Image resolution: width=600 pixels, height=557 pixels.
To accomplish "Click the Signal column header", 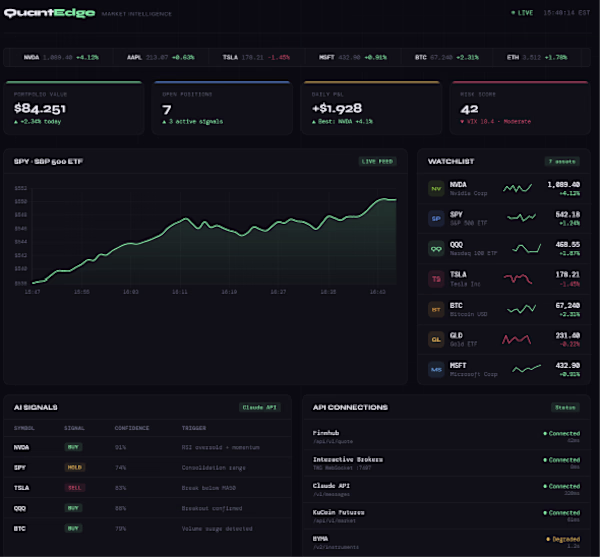I will [x=74, y=428].
